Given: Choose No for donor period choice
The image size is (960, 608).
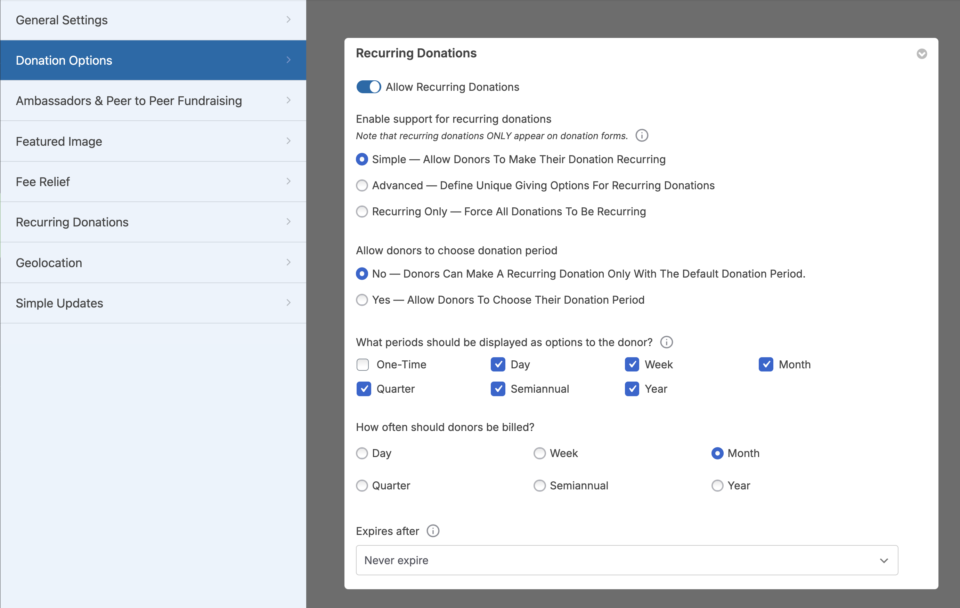Looking at the screenshot, I should click(362, 274).
